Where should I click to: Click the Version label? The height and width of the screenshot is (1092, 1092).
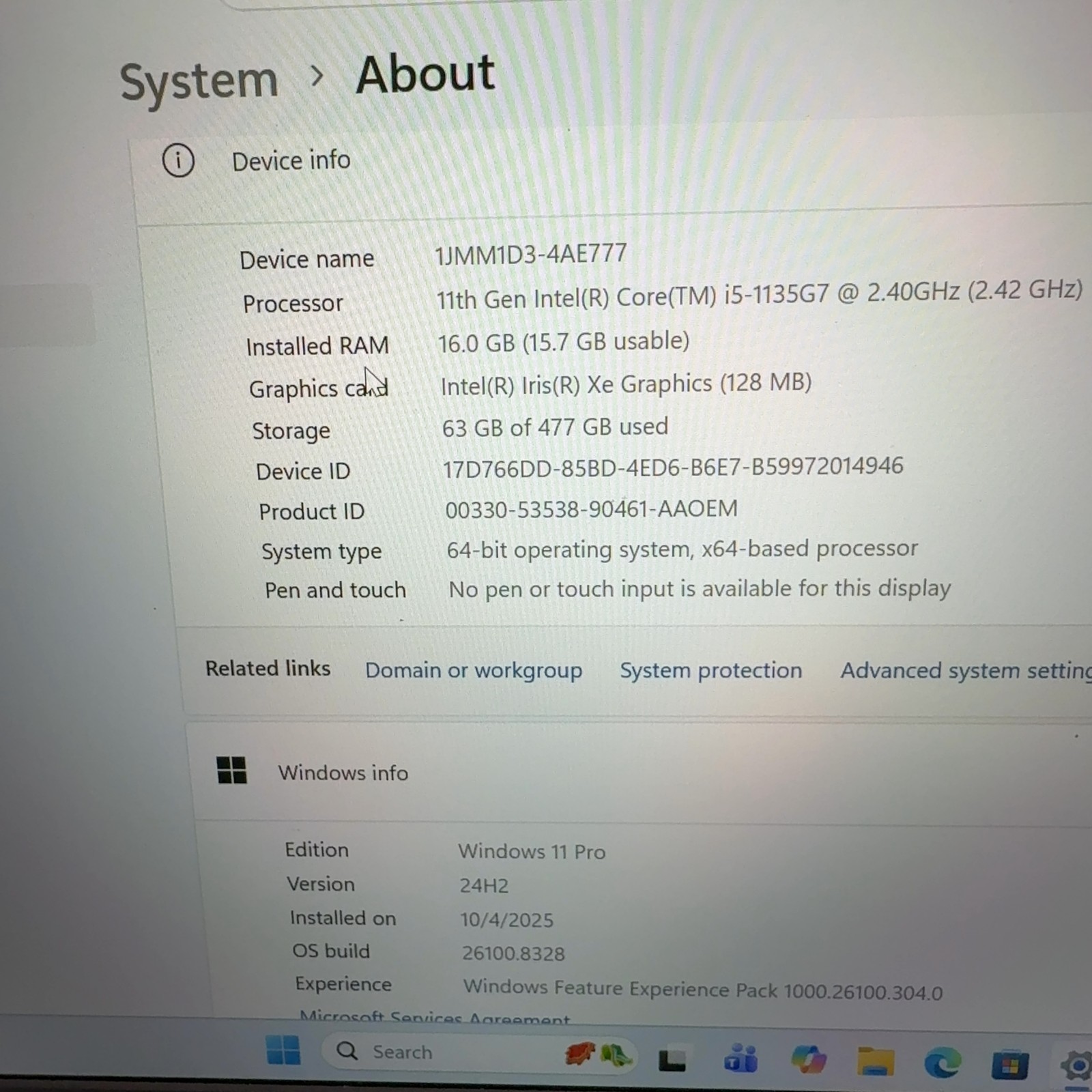pos(321,884)
